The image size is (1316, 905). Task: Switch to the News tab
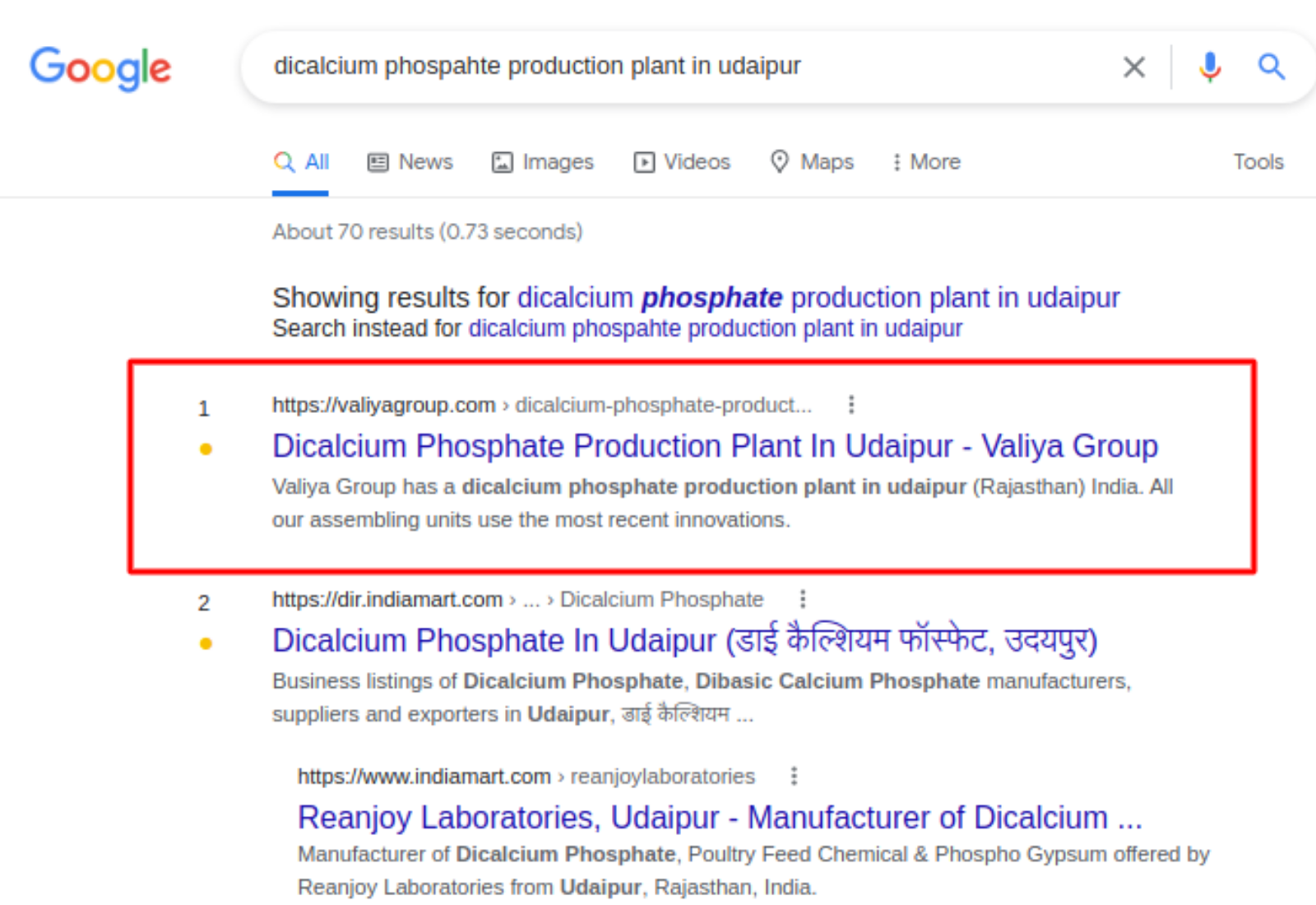tap(410, 162)
